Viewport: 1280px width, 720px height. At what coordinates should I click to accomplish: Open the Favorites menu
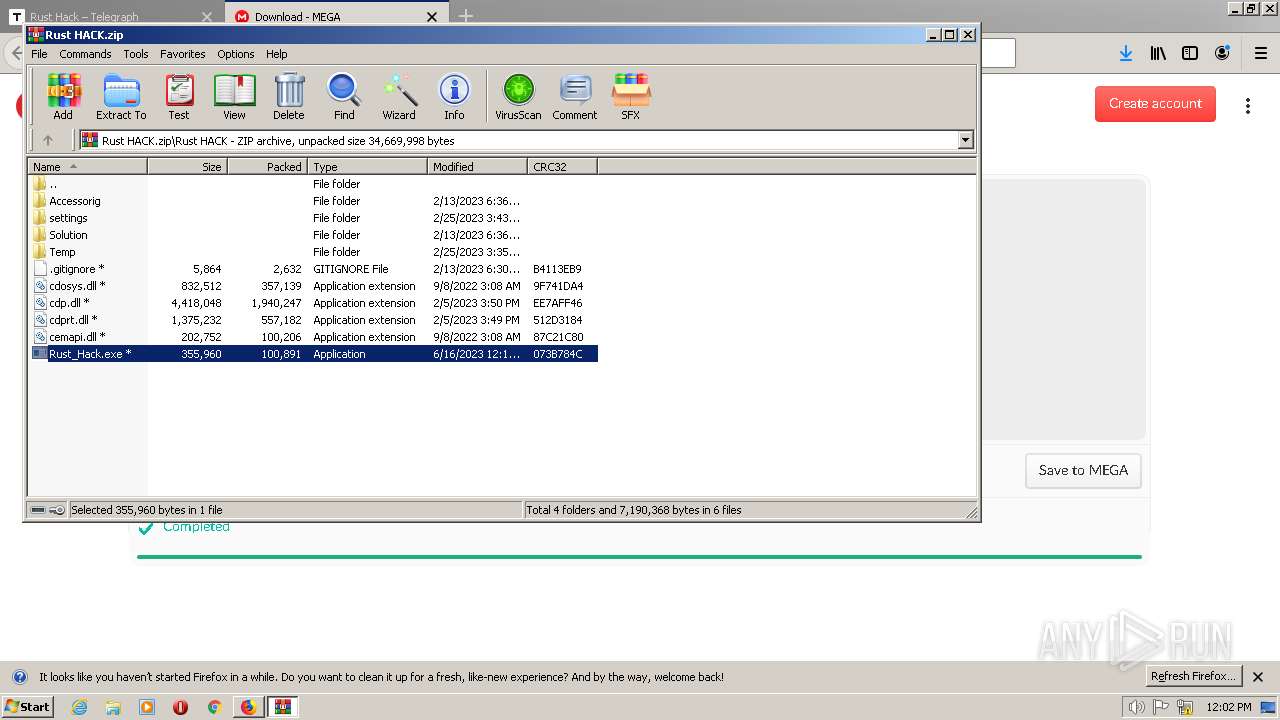(x=183, y=54)
